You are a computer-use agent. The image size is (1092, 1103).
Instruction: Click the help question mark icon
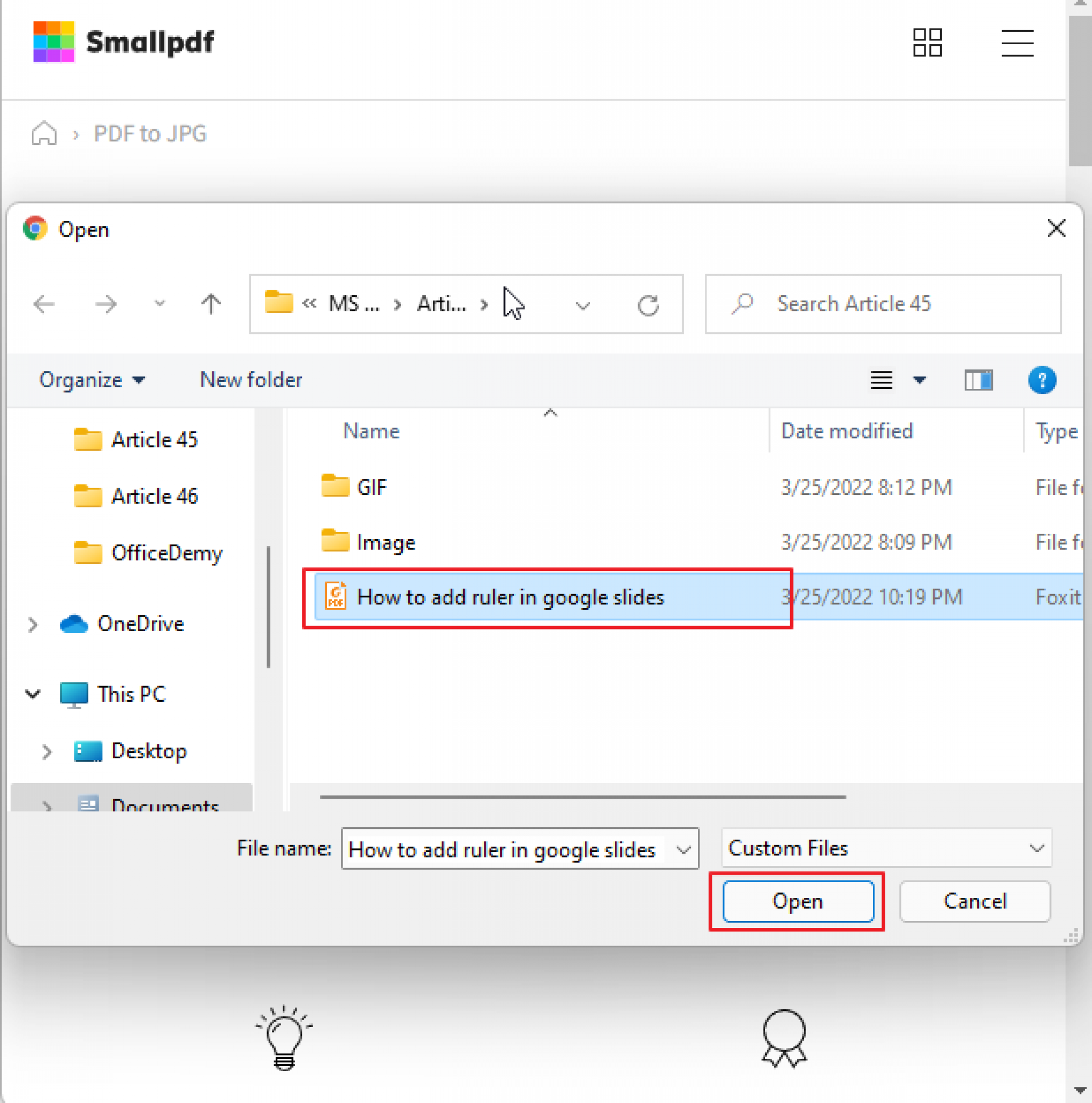point(1043,380)
